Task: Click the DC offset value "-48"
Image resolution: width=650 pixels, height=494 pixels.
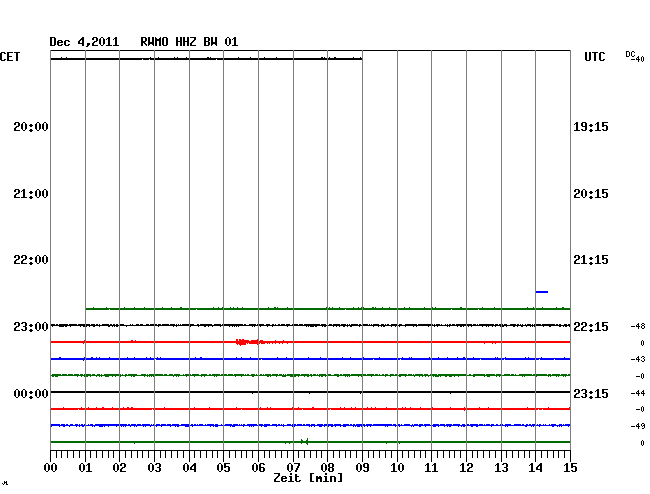Action: (x=638, y=326)
